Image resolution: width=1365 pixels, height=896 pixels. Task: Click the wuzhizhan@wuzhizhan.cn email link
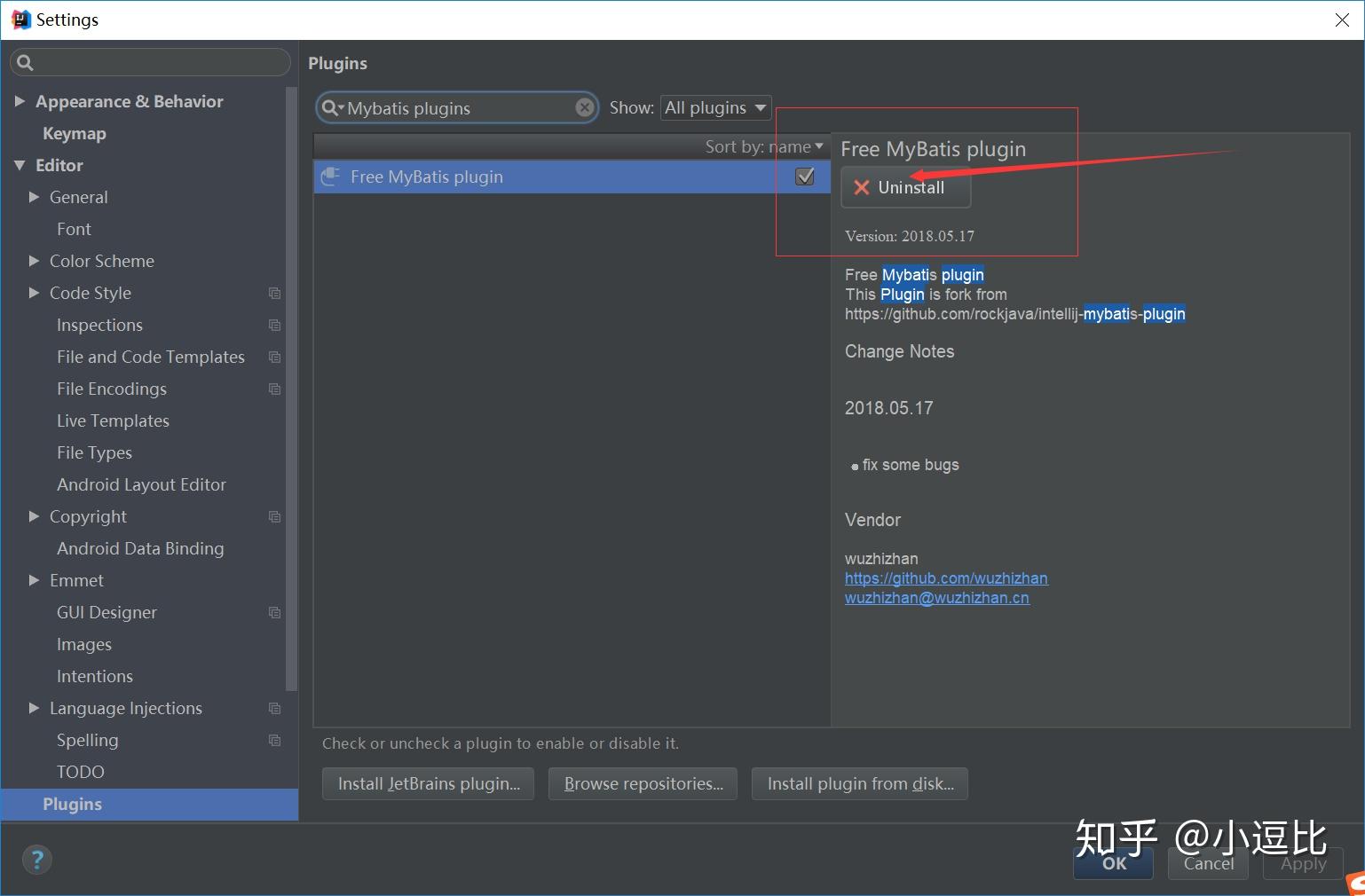(x=937, y=598)
